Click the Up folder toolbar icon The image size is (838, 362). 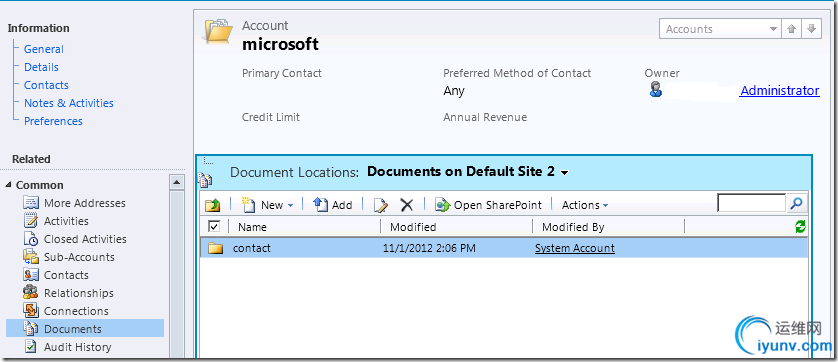click(213, 205)
